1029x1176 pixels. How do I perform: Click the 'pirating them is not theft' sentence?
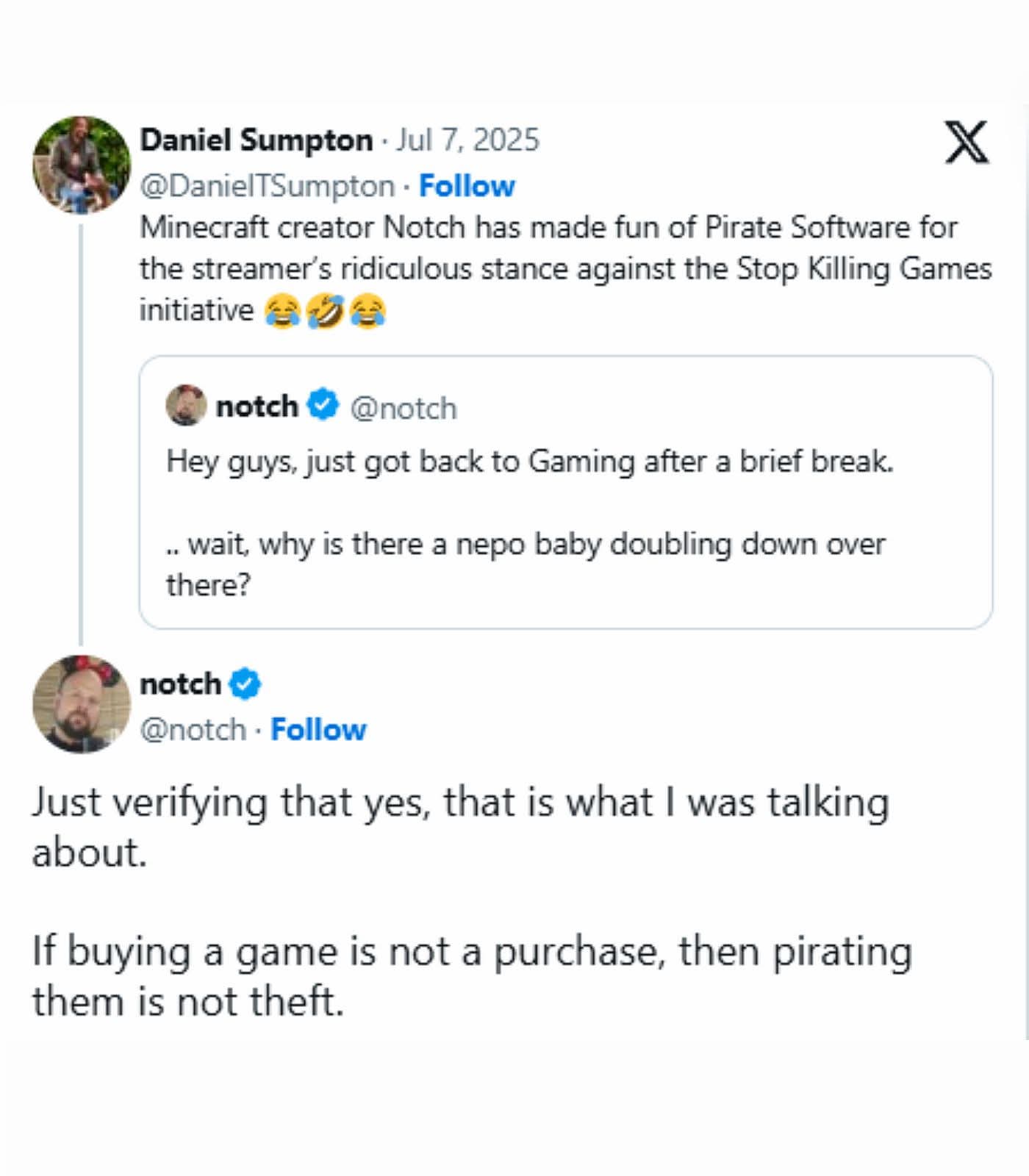pos(470,976)
